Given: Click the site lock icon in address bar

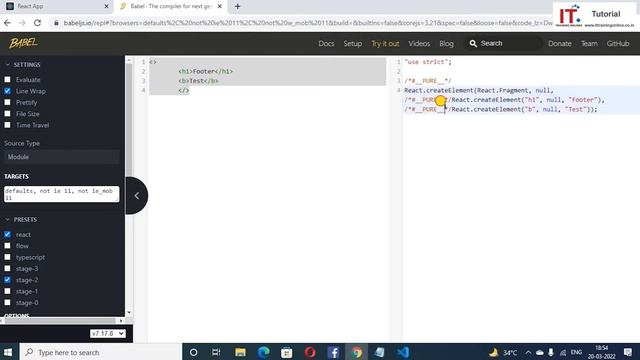Looking at the screenshot, I should pyautogui.click(x=56, y=23).
